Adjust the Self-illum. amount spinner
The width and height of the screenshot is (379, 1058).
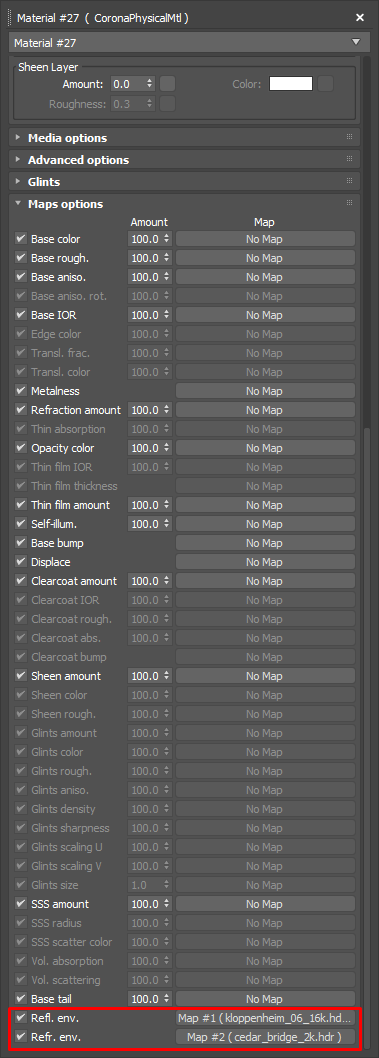click(167, 524)
